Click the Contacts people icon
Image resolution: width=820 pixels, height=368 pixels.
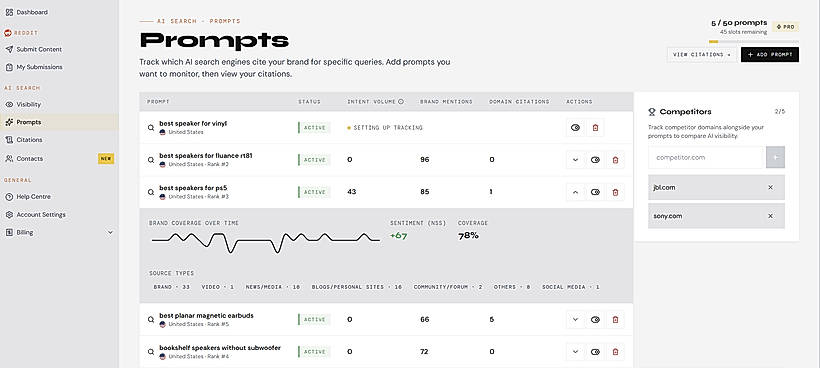[9, 158]
